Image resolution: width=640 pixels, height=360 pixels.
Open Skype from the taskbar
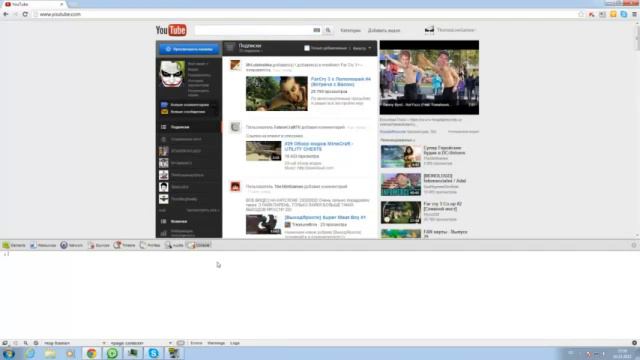tap(153, 353)
